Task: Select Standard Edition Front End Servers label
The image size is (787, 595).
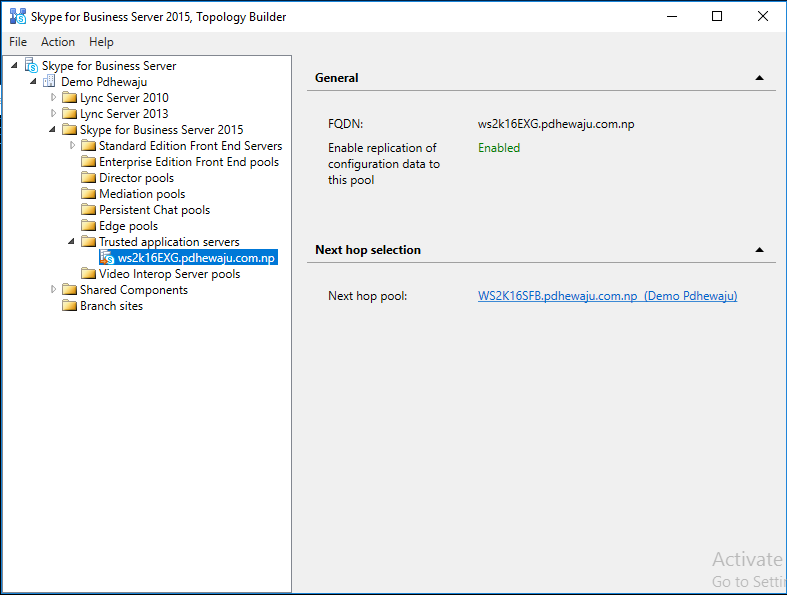Action: pyautogui.click(x=191, y=146)
